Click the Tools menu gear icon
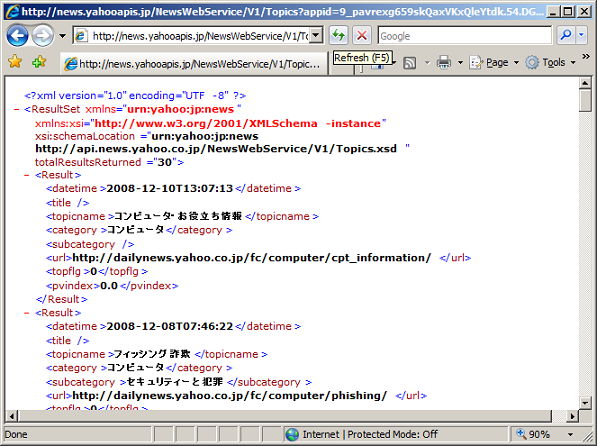The height and width of the screenshot is (446, 597). (x=532, y=62)
